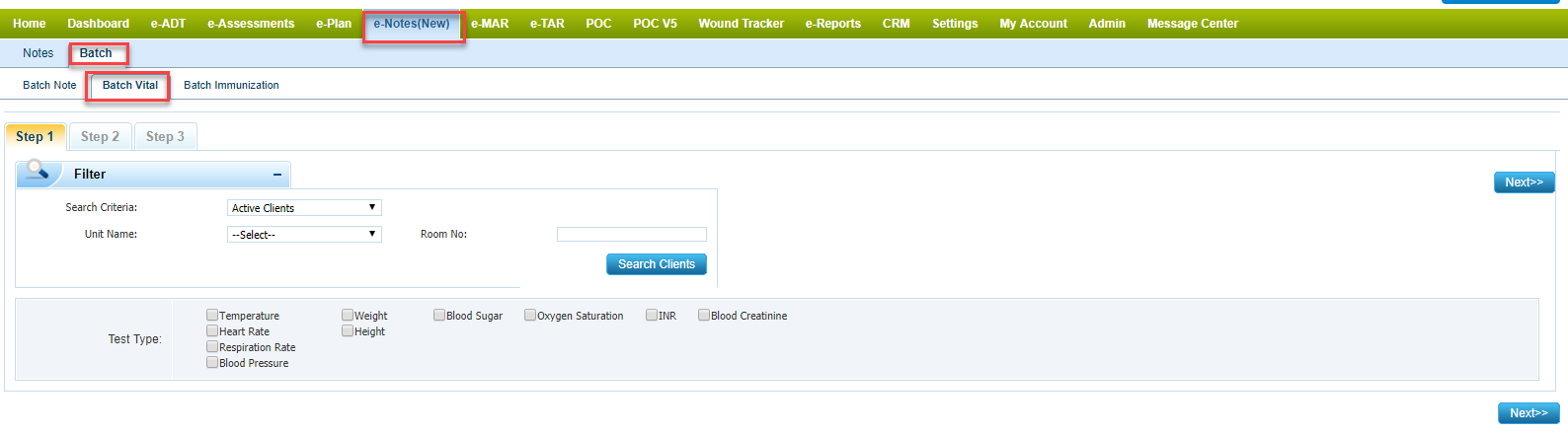Tick the Blood Pressure checkbox
Screen dimensions: 1568x435
tap(212, 363)
